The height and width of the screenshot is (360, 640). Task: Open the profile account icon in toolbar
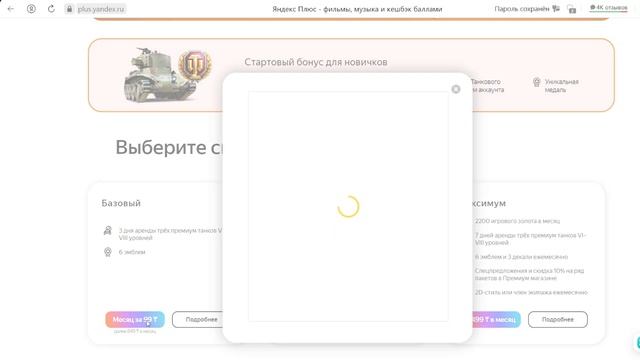point(31,9)
